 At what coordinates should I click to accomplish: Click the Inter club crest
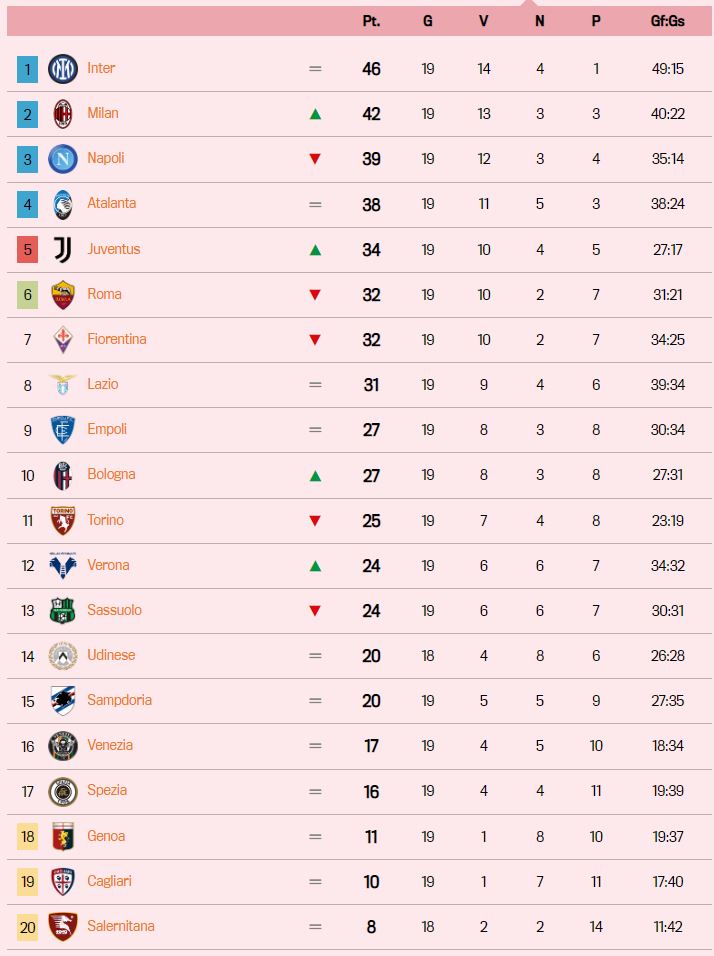point(63,69)
